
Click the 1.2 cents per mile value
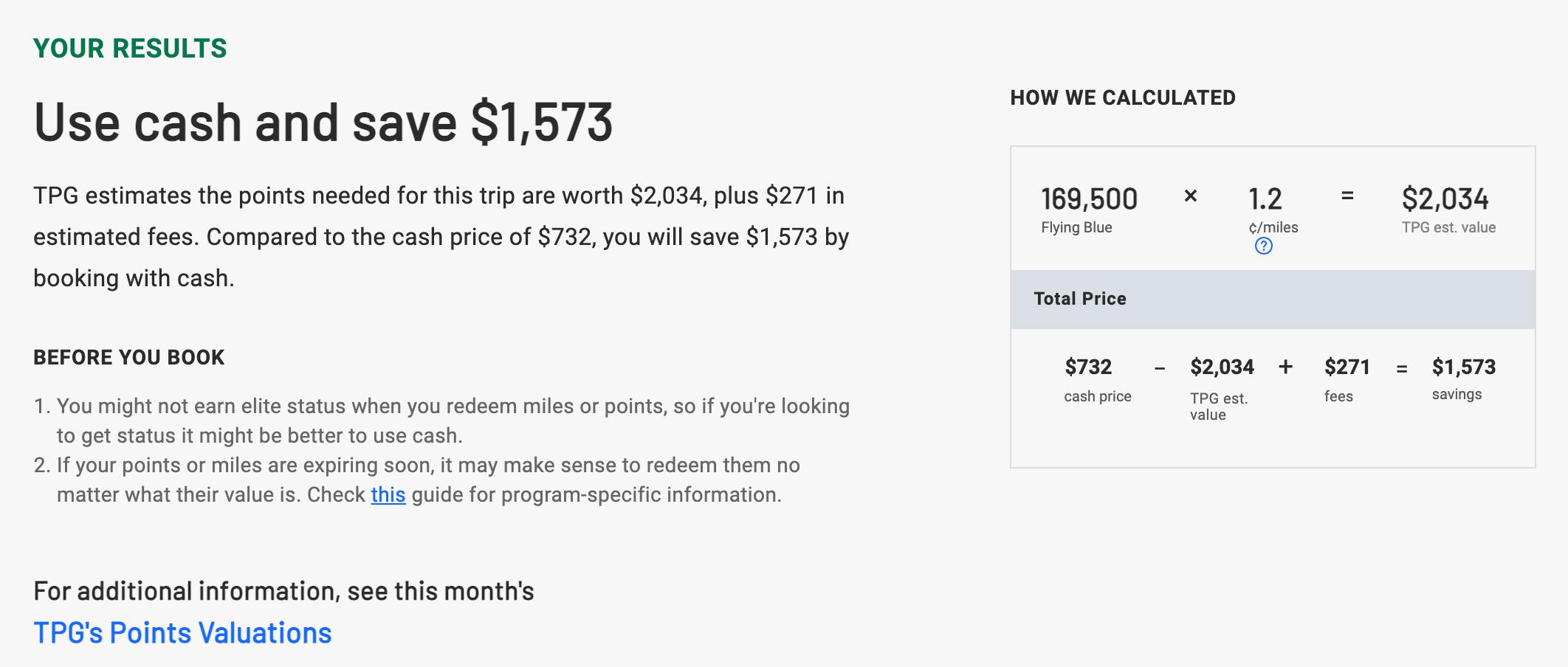1265,199
